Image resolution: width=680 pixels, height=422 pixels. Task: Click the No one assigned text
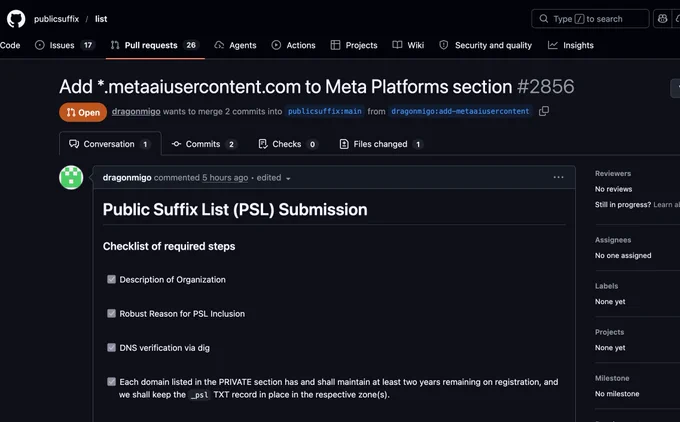click(623, 255)
